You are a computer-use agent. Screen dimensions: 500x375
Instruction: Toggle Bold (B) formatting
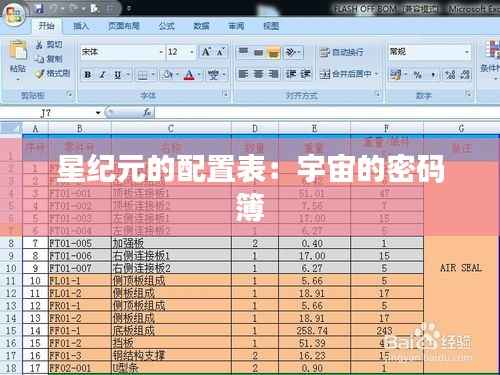pos(88,75)
